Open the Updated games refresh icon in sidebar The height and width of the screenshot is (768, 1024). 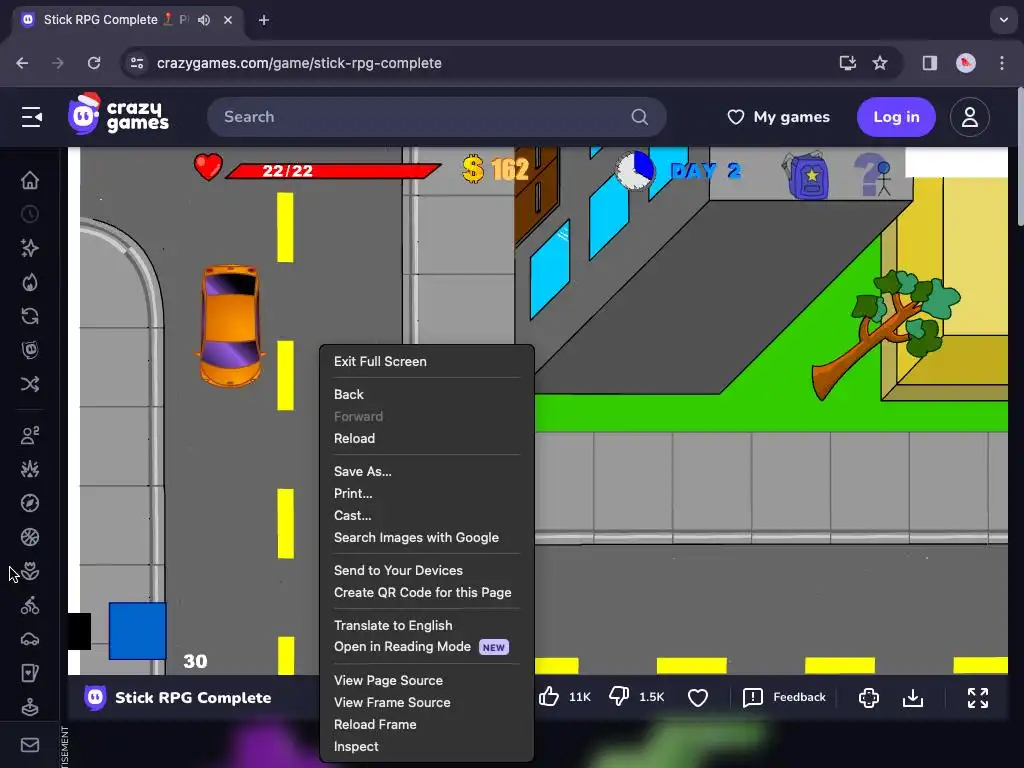coord(30,316)
